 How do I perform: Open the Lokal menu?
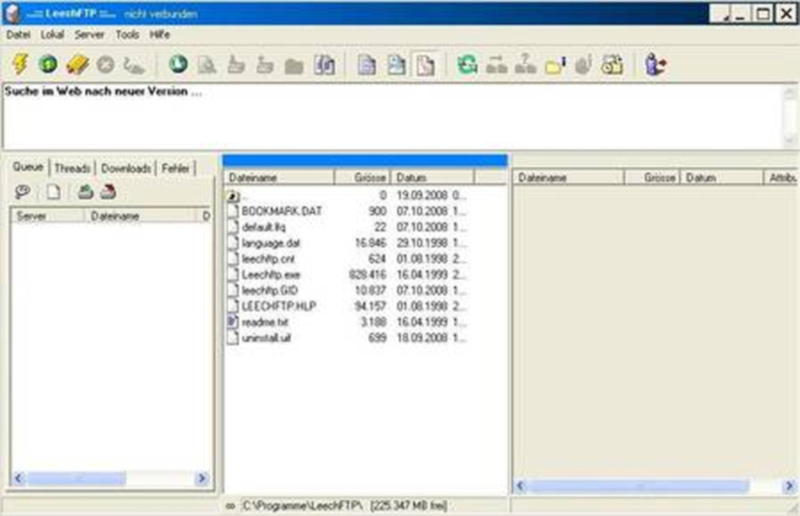(52, 35)
